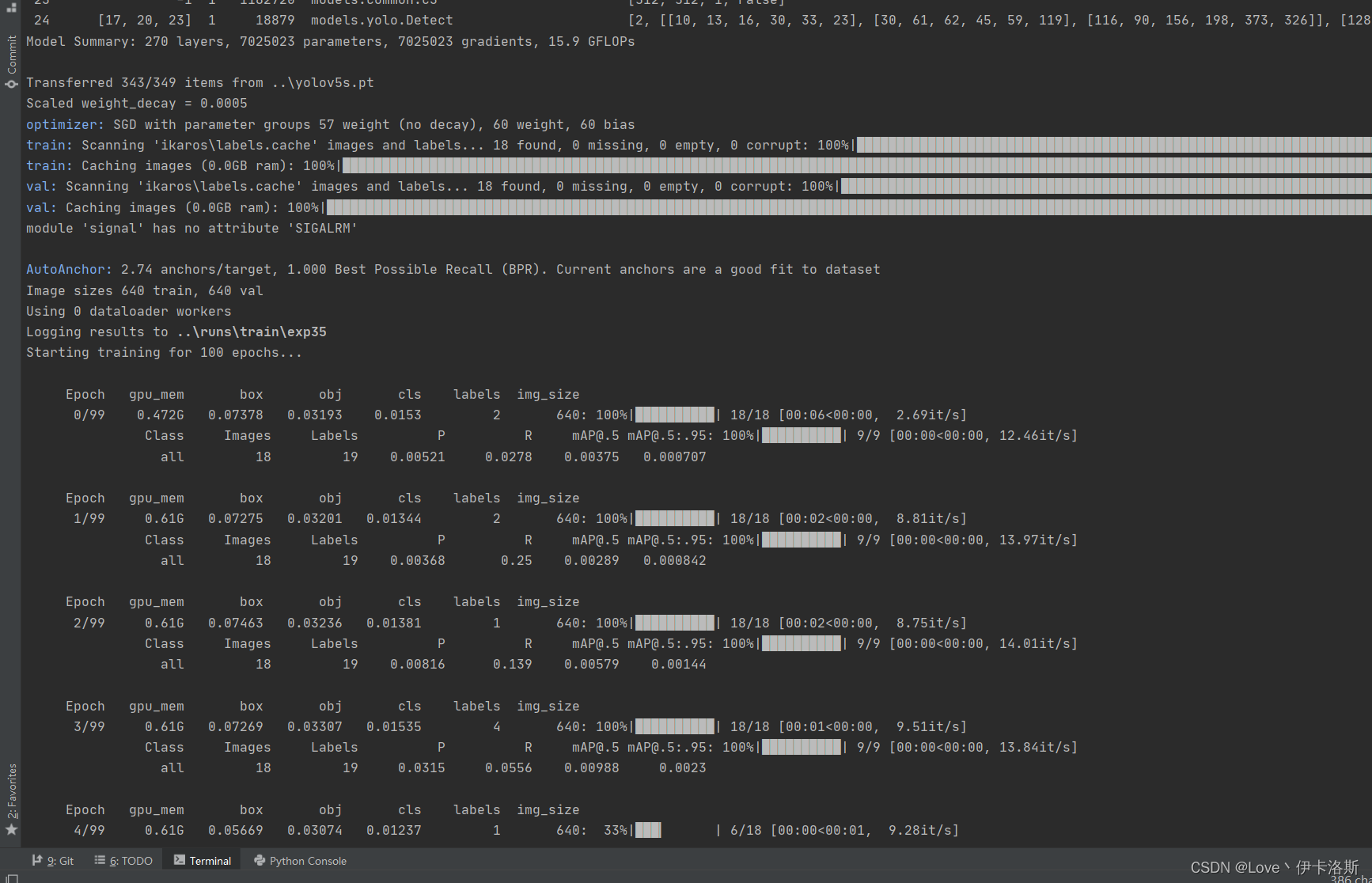
Task: Click precision value '0.0315'
Action: click(x=422, y=767)
